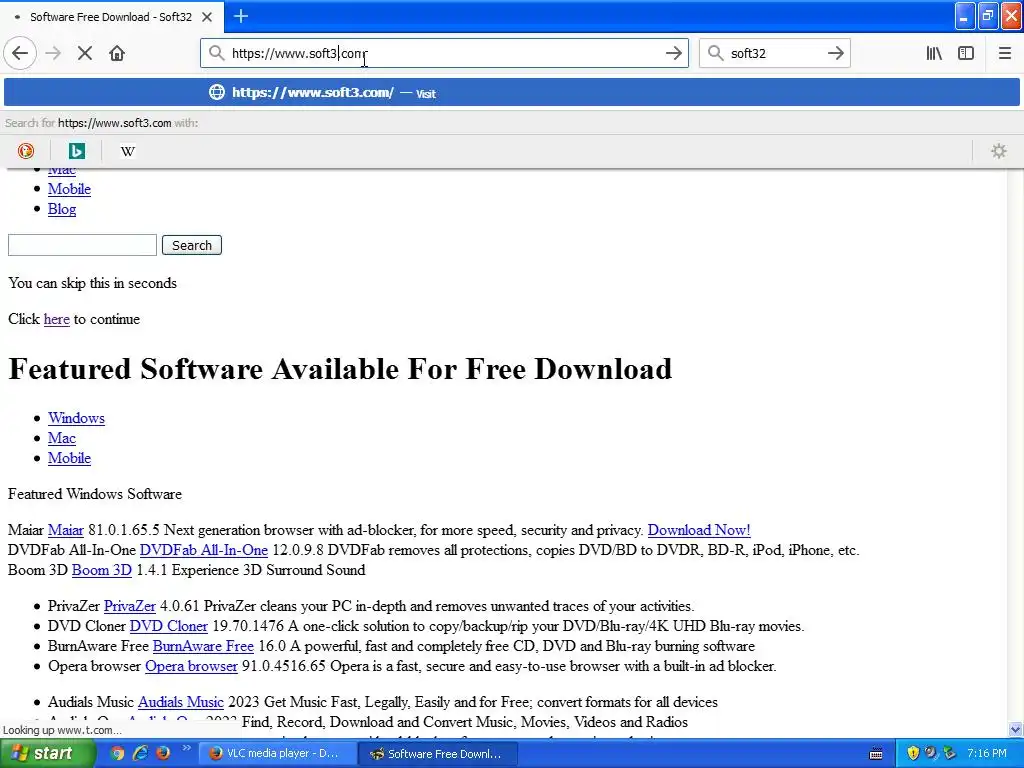Click magnifier icon in address bar
This screenshot has height=768, width=1024.
[216, 53]
